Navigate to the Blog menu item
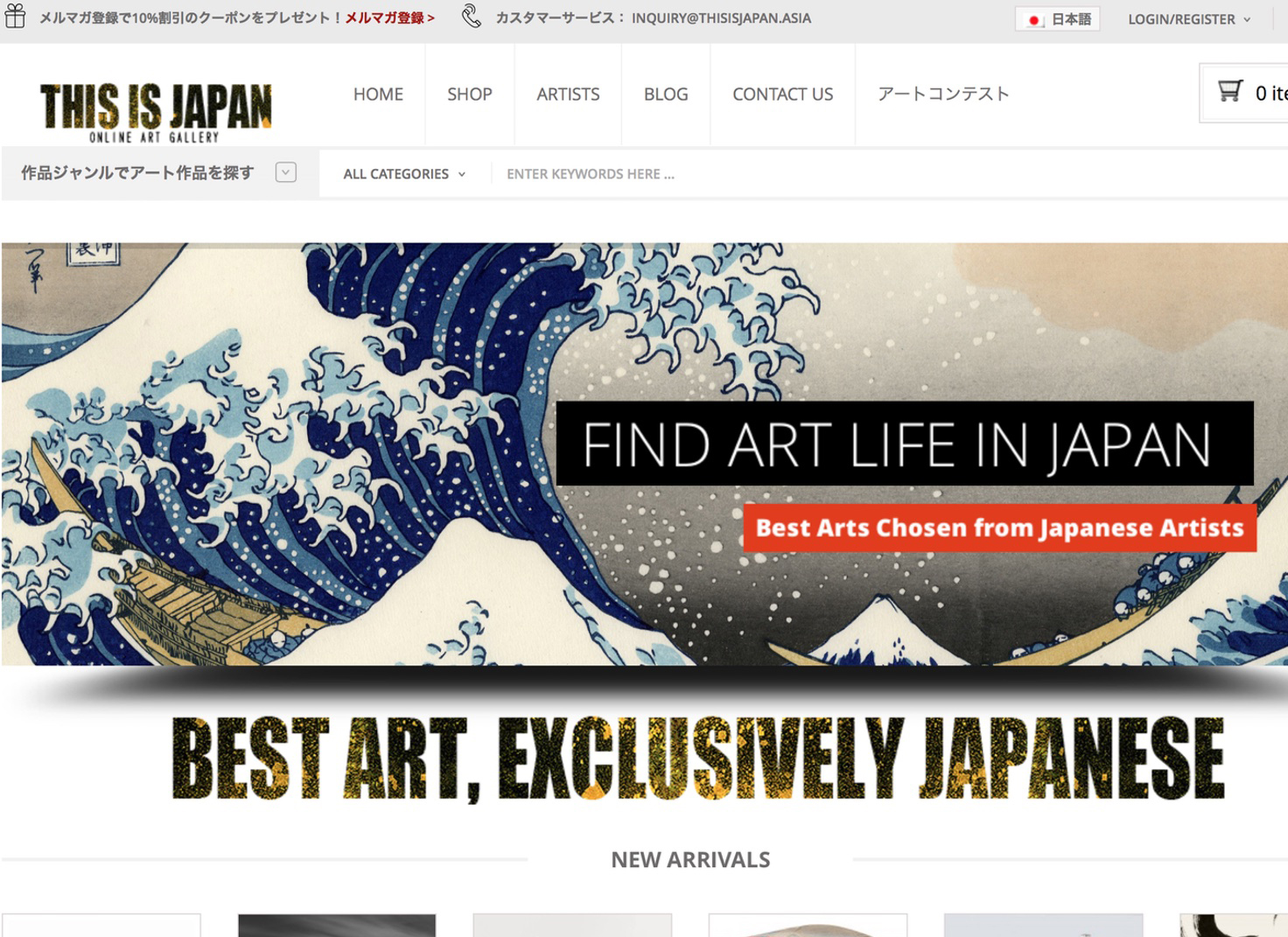This screenshot has width=1288, height=937. [666, 94]
